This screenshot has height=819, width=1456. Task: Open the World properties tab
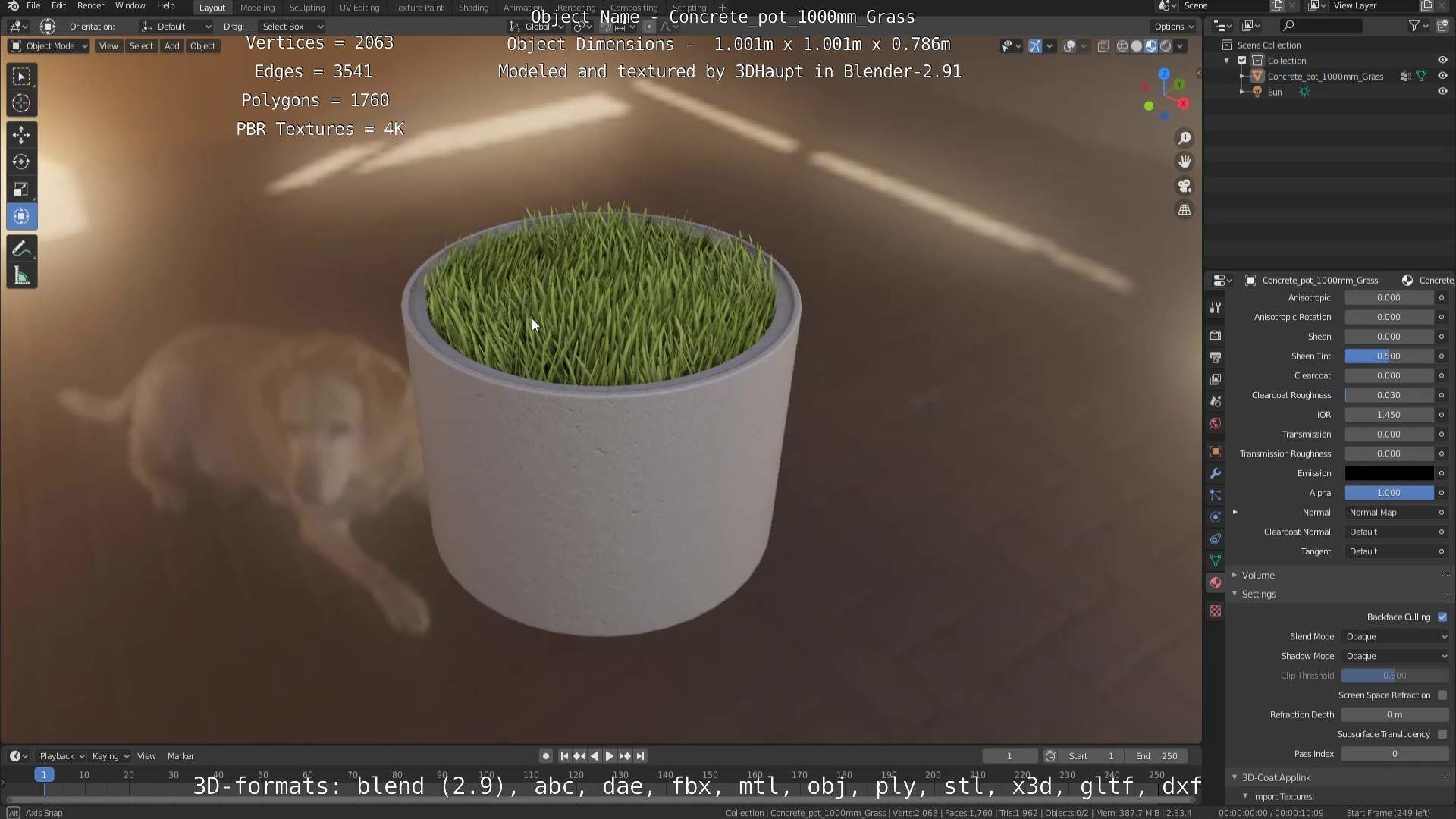tap(1216, 423)
